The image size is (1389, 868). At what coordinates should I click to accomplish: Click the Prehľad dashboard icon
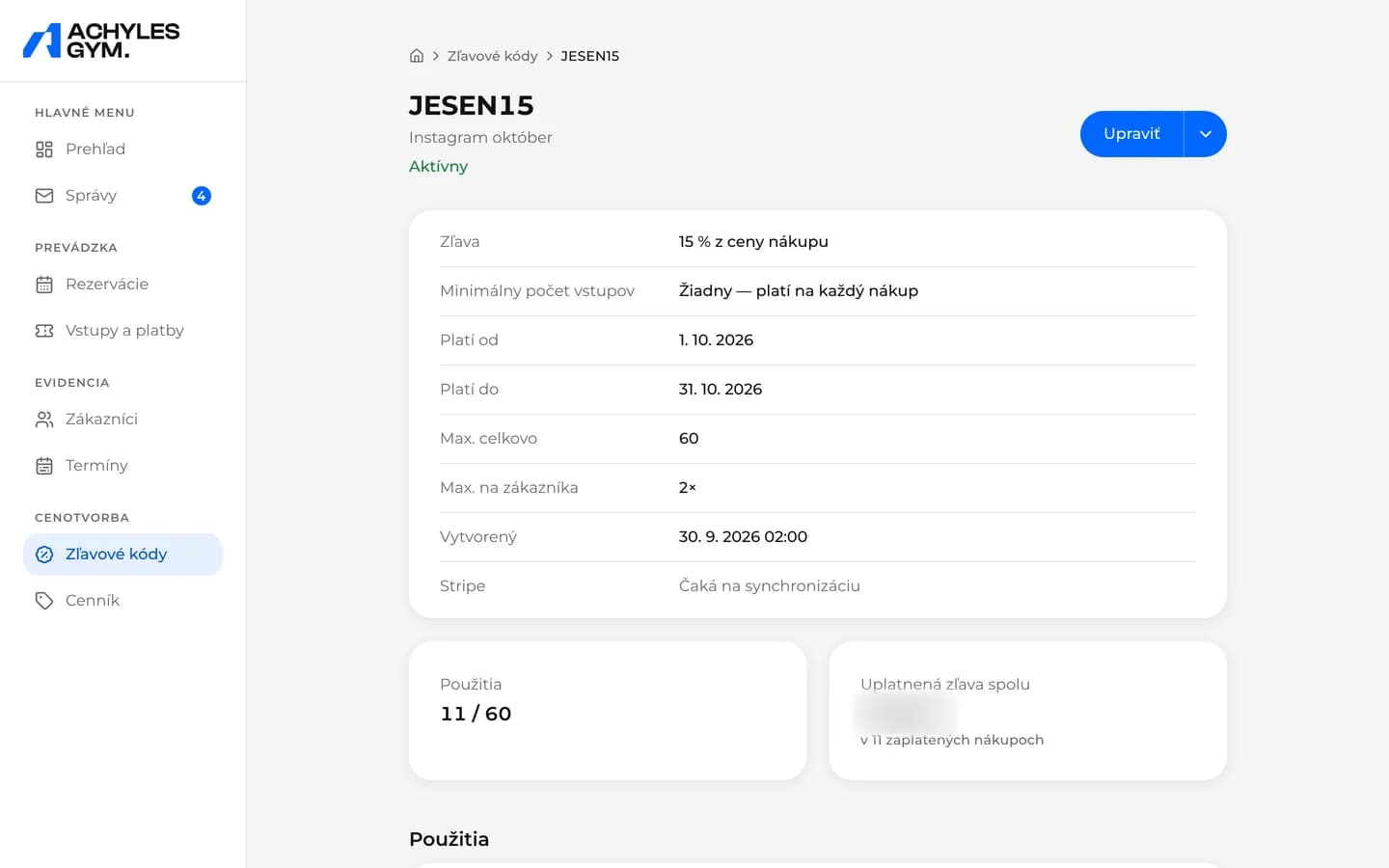point(44,149)
